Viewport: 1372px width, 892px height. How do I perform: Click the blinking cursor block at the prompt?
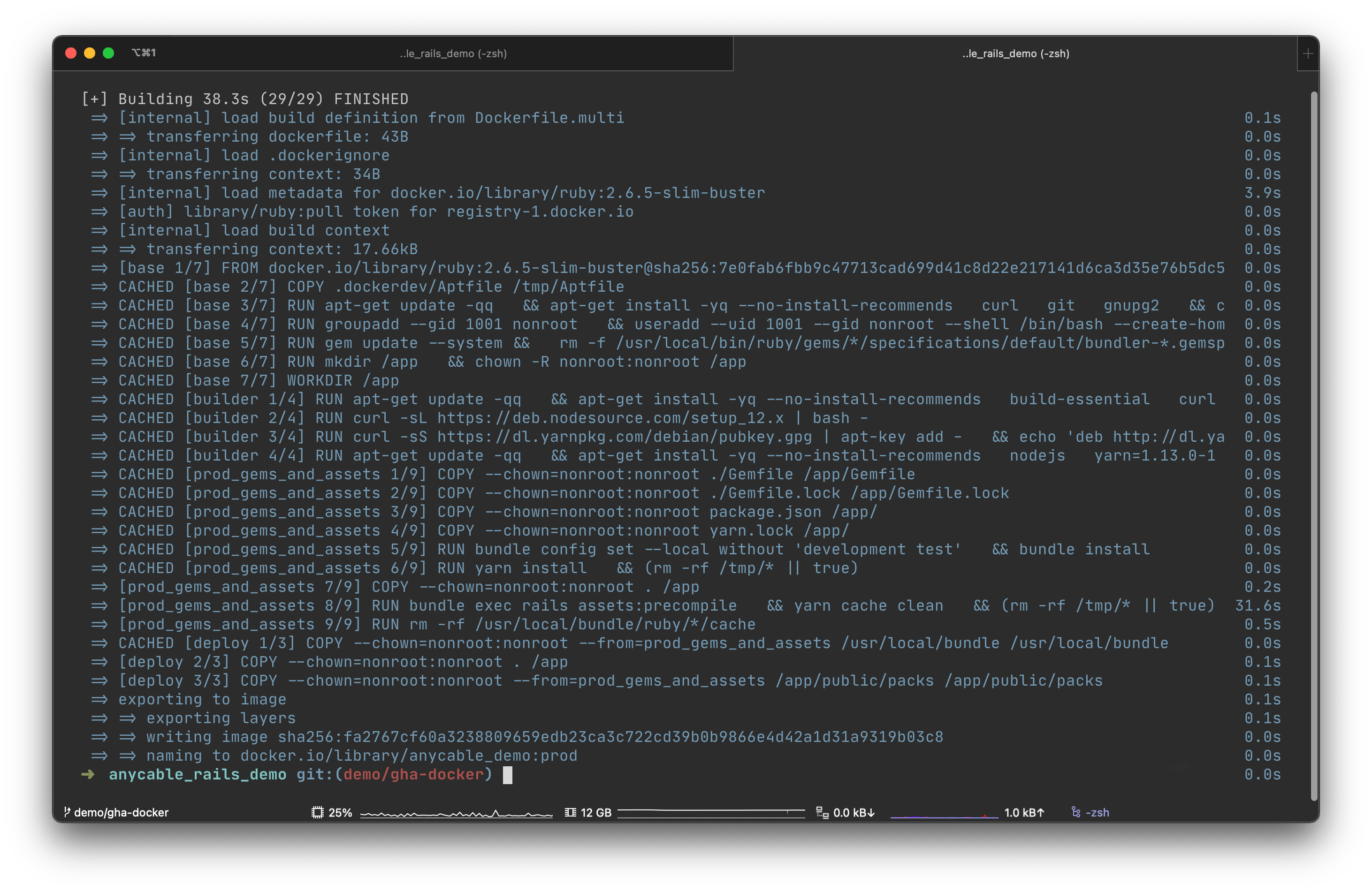click(x=508, y=775)
